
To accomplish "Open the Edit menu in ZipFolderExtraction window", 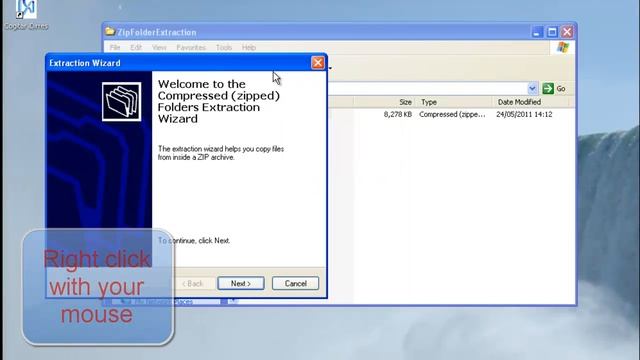I will (x=136, y=47).
